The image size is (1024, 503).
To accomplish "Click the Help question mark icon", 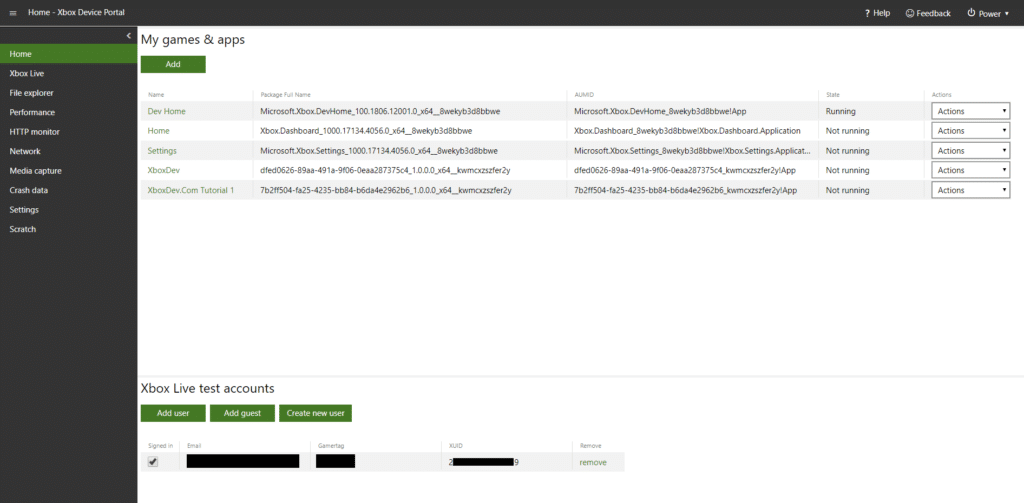I will [867, 13].
